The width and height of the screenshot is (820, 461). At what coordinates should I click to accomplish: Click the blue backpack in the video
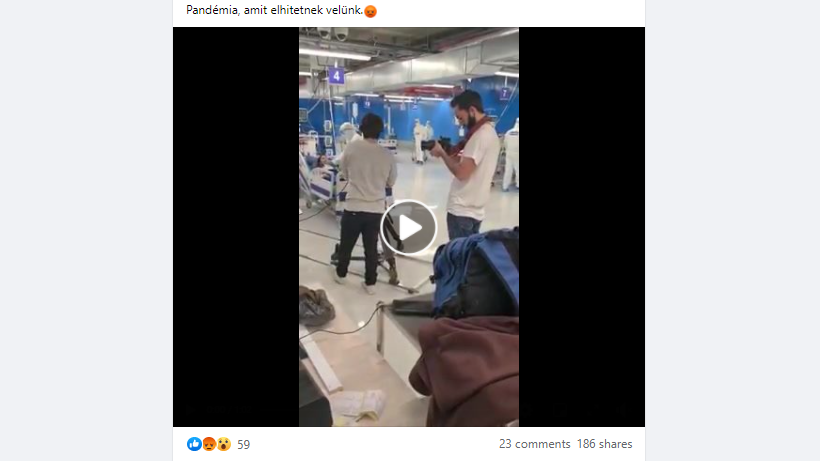(476, 274)
